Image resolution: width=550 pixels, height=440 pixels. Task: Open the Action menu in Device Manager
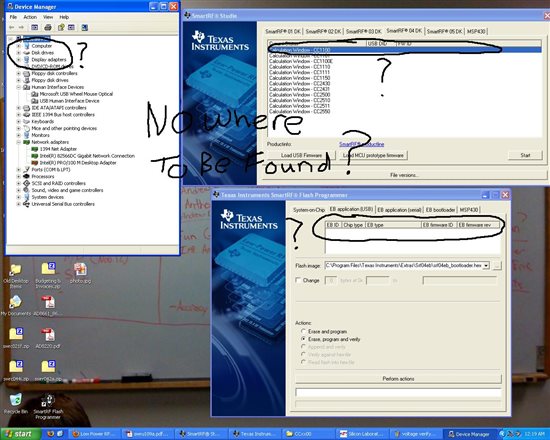30,17
